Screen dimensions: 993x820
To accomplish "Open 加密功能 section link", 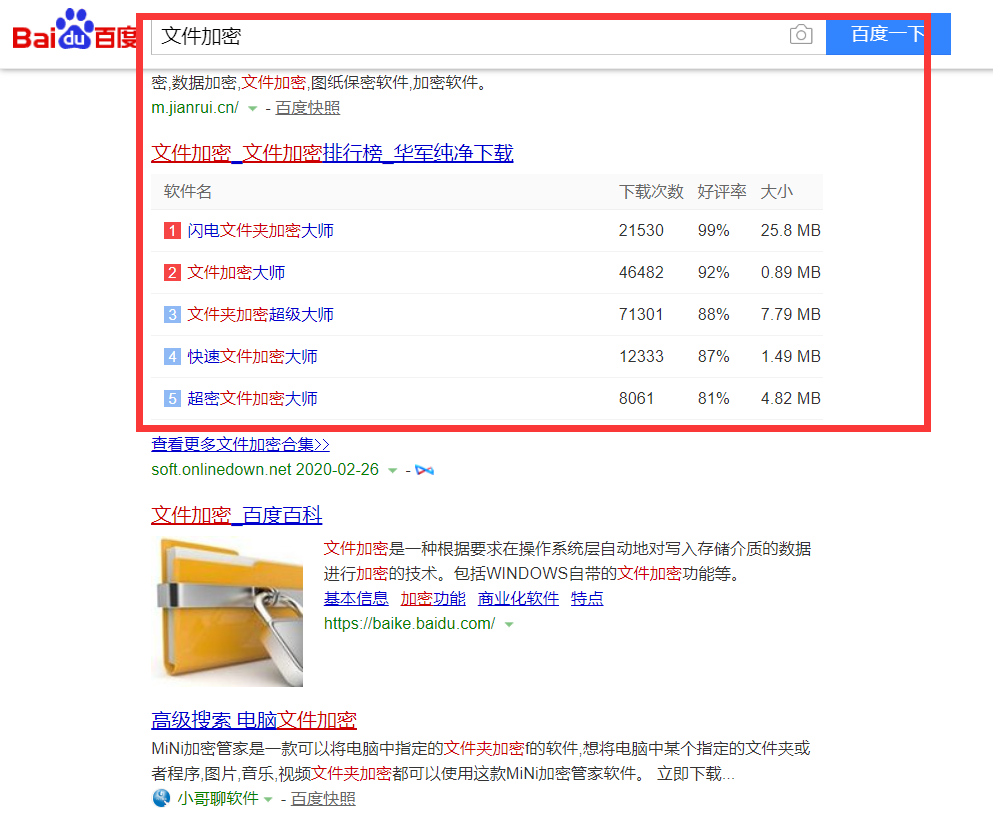I will click(x=433, y=598).
